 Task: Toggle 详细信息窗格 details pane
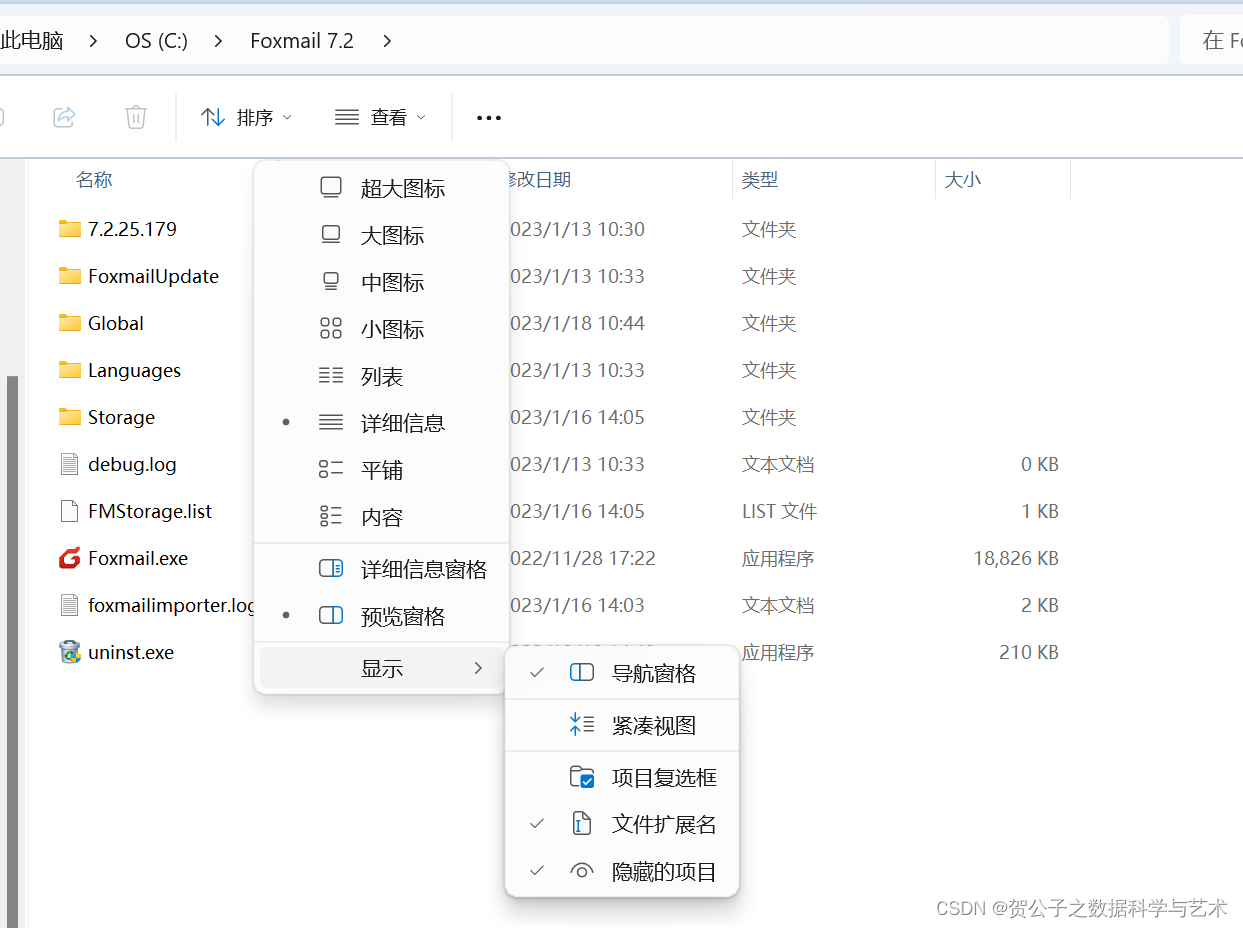point(381,569)
